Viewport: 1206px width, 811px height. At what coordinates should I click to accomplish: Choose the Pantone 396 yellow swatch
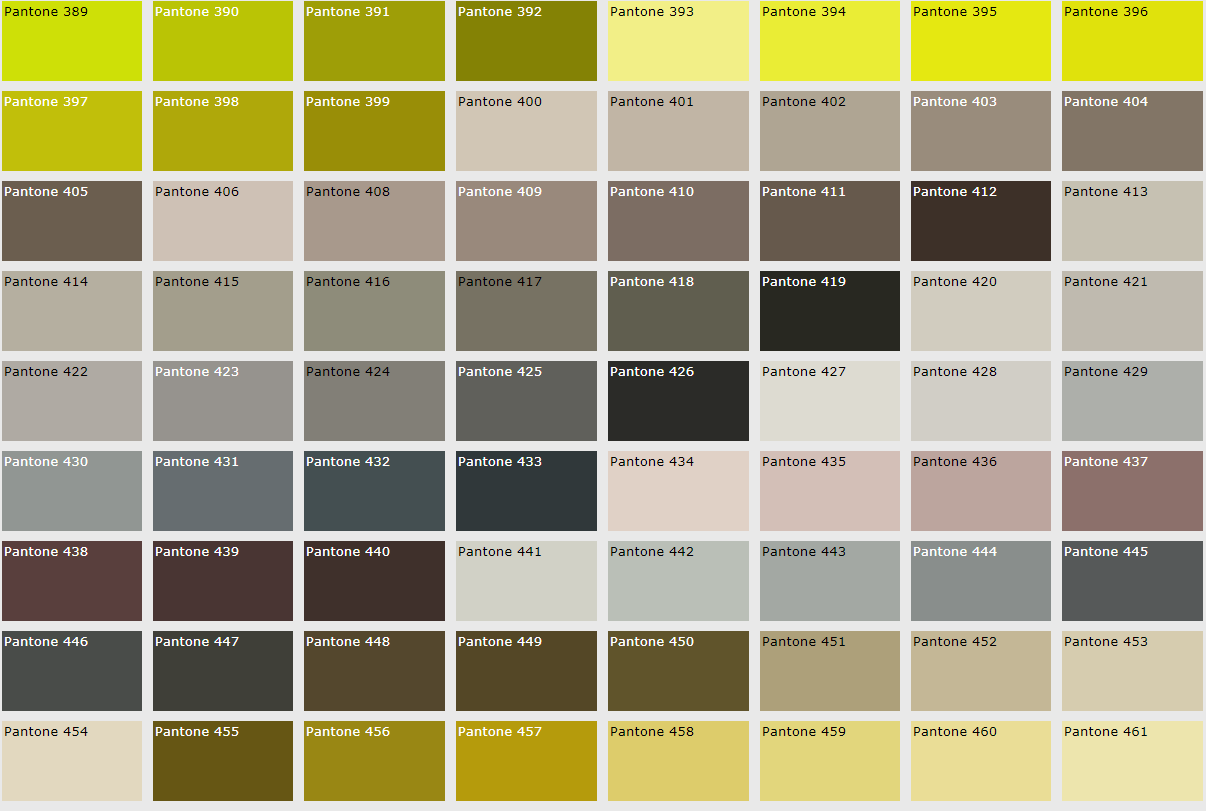tap(1132, 41)
